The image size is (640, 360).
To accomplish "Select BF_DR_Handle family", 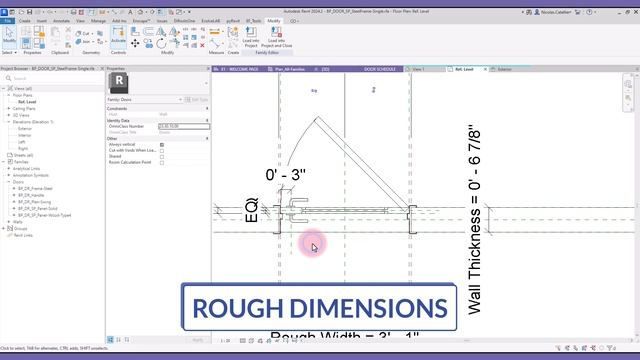I will (x=31, y=195).
